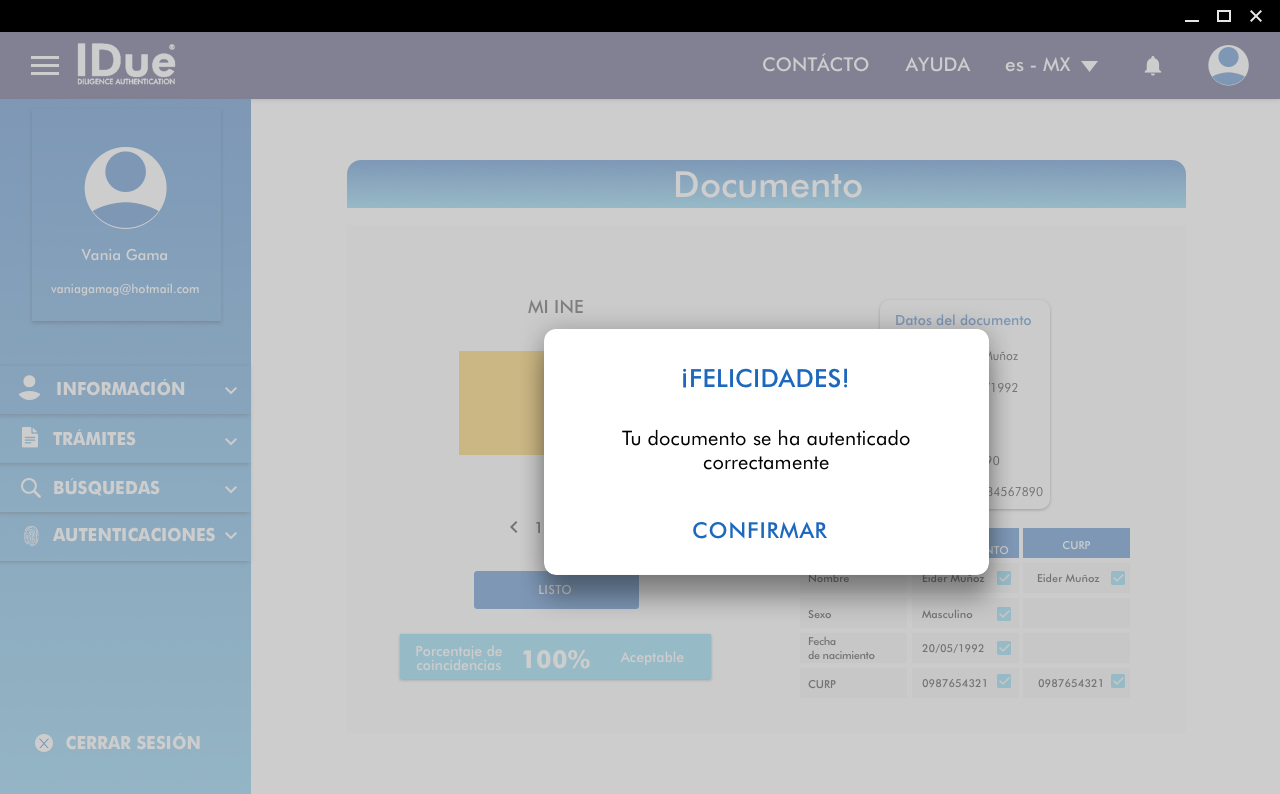1280x794 pixels.
Task: Open the hamburger menu icon
Action: (45, 66)
